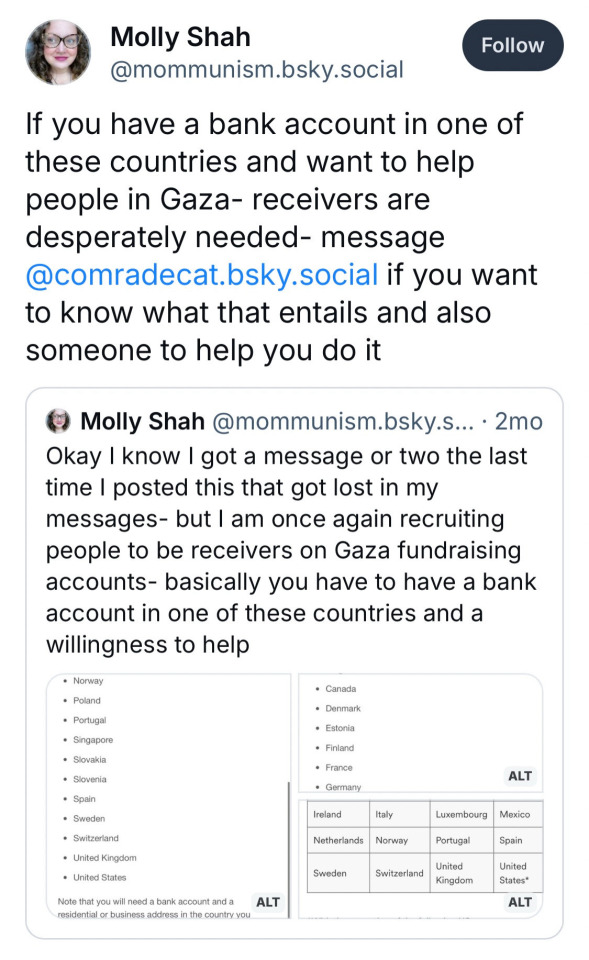Click the Molly Shah name in the quoted post
This screenshot has width=589, height=960.
click(x=143, y=421)
